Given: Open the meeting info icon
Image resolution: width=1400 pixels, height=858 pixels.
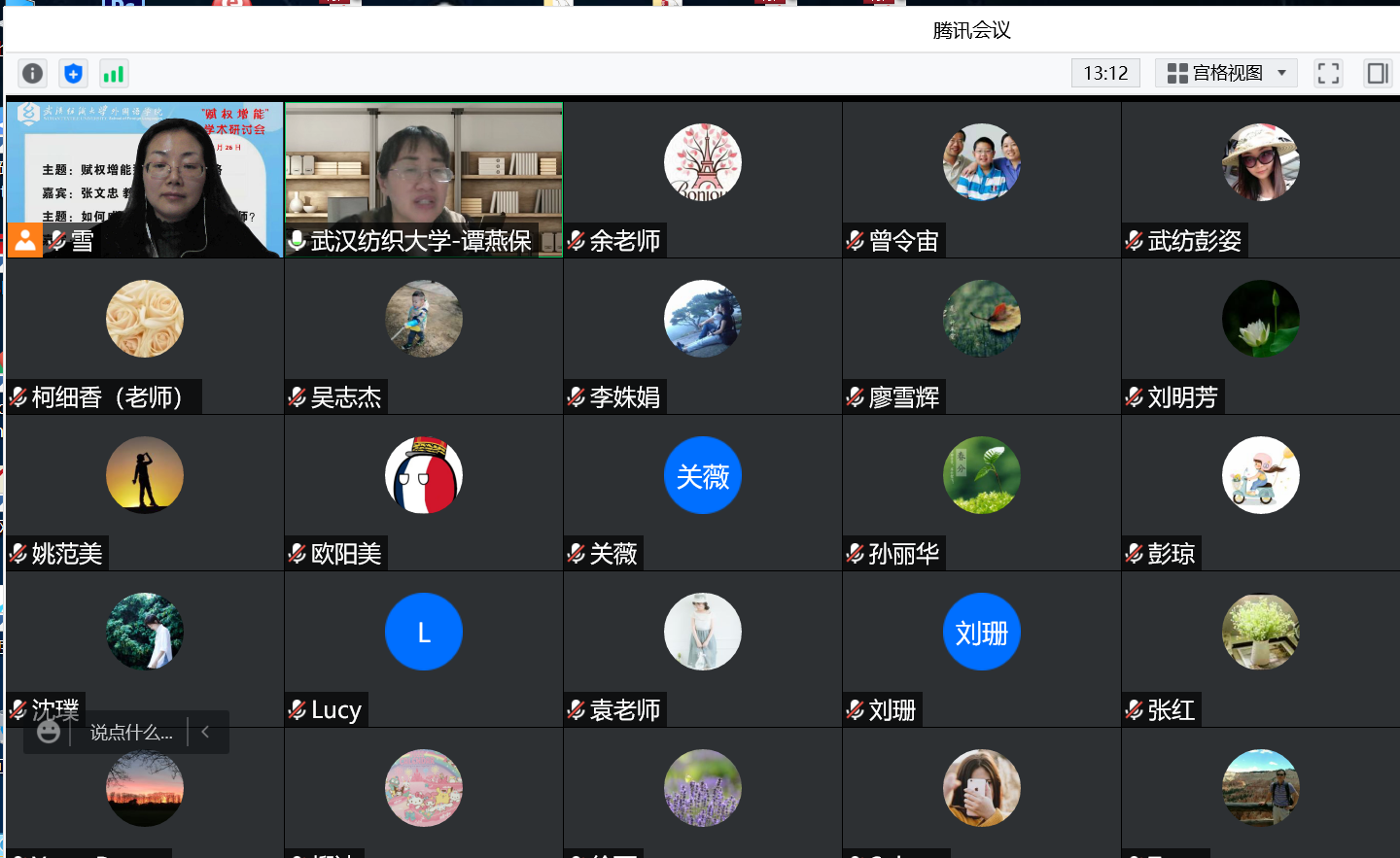Looking at the screenshot, I should [x=33, y=74].
